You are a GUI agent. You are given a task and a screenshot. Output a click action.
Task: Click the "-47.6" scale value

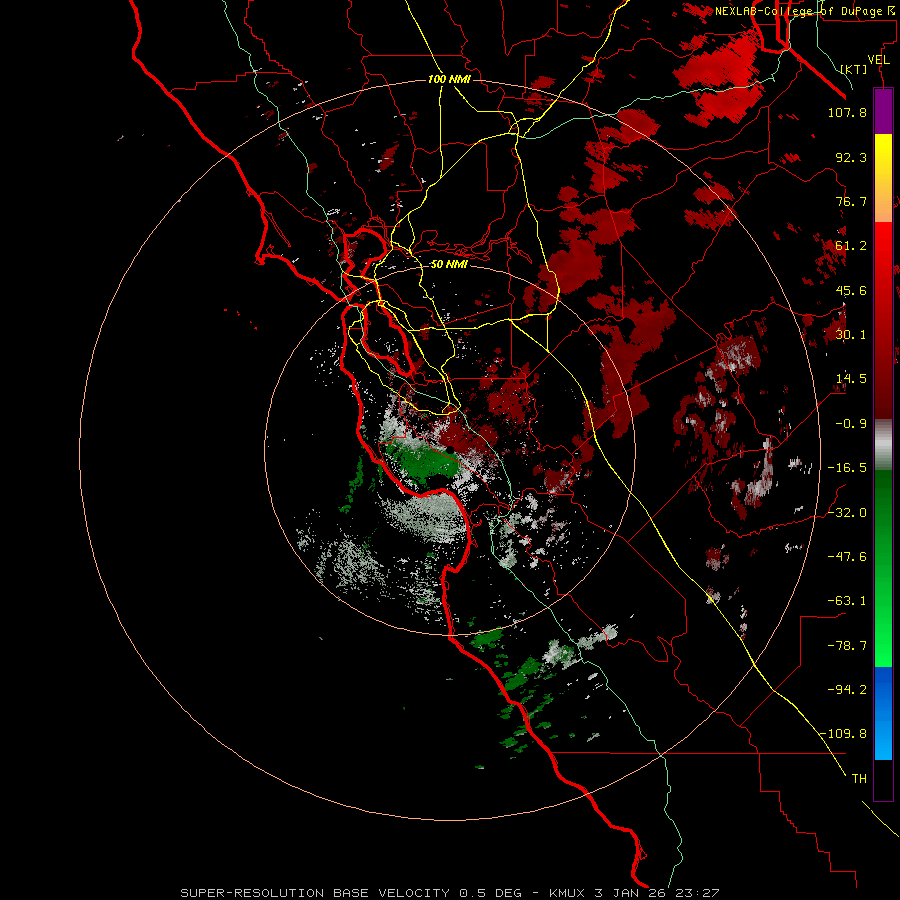[x=847, y=557]
